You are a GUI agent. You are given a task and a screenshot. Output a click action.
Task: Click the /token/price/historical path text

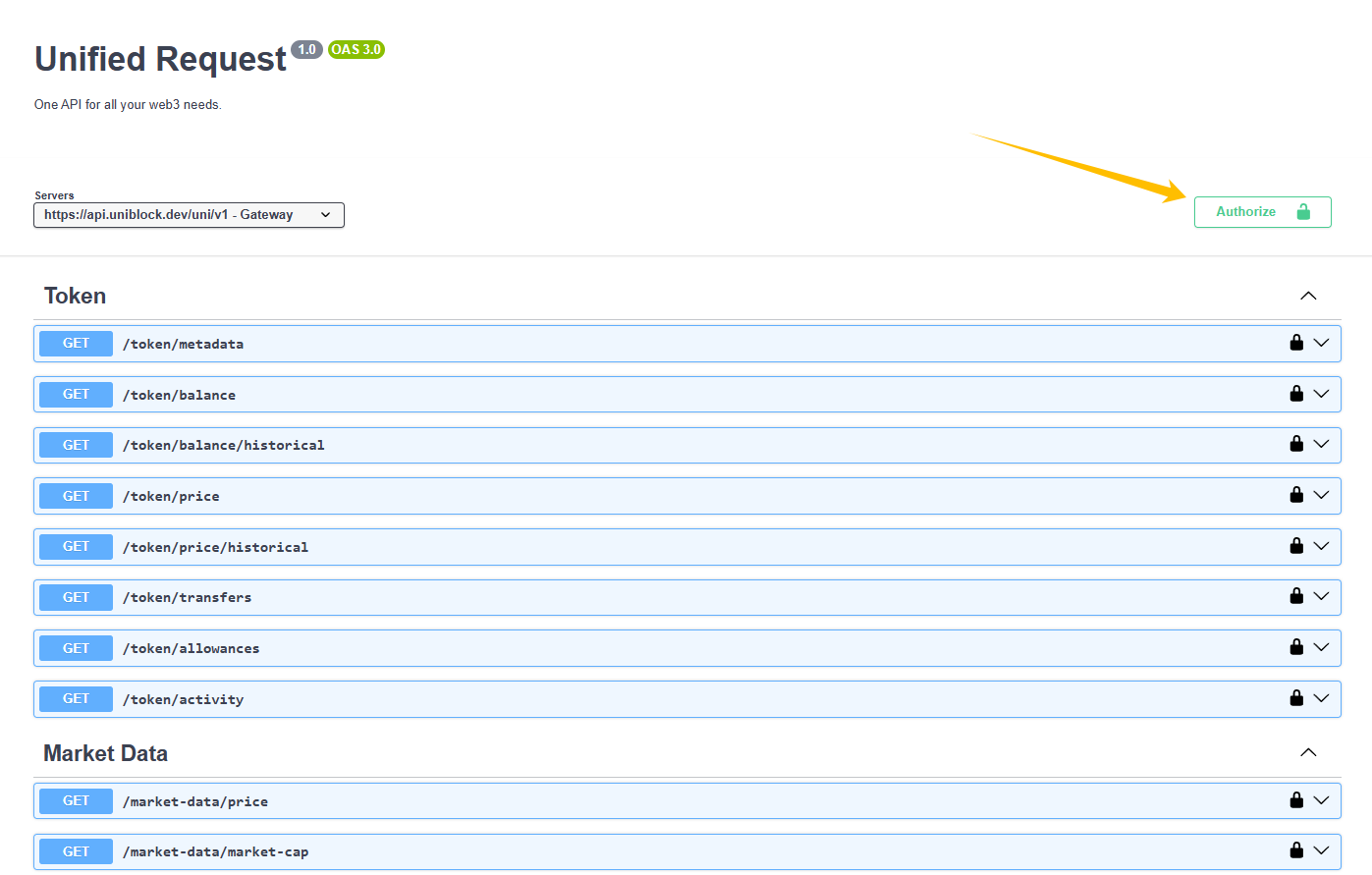click(x=215, y=548)
